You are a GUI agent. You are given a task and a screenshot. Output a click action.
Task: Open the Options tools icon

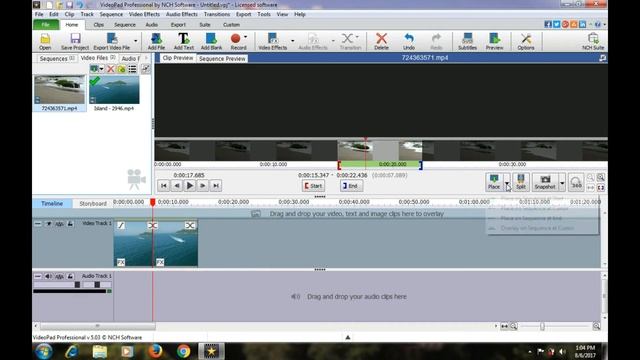526,41
